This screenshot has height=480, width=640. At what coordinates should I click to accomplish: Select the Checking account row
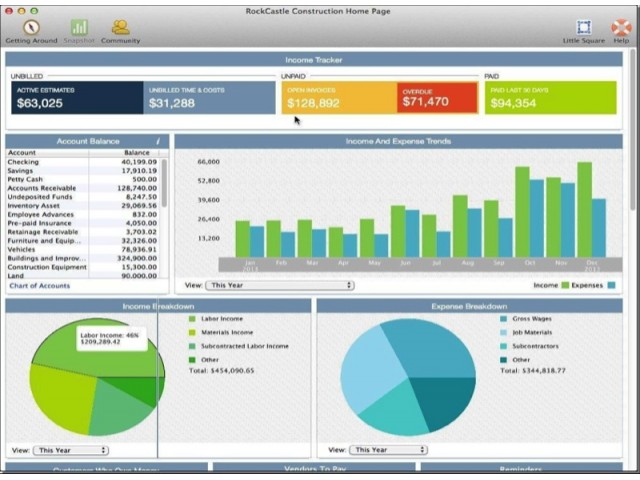click(82, 162)
